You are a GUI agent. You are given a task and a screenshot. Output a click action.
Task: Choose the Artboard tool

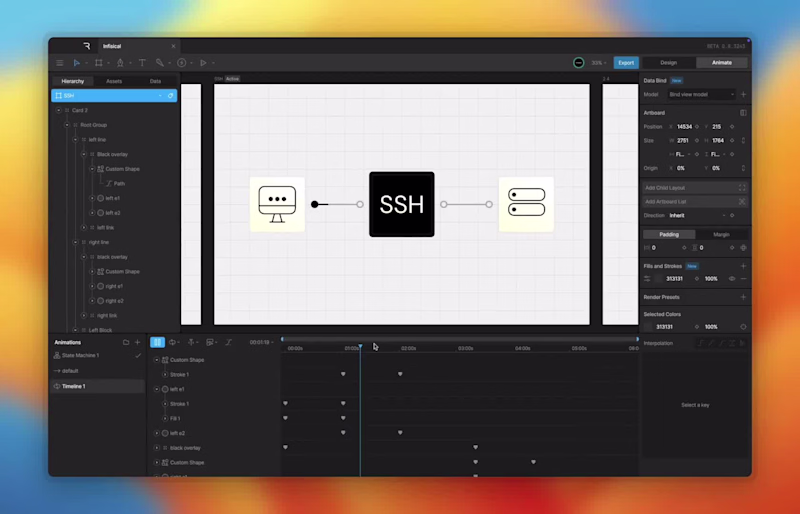coord(98,63)
